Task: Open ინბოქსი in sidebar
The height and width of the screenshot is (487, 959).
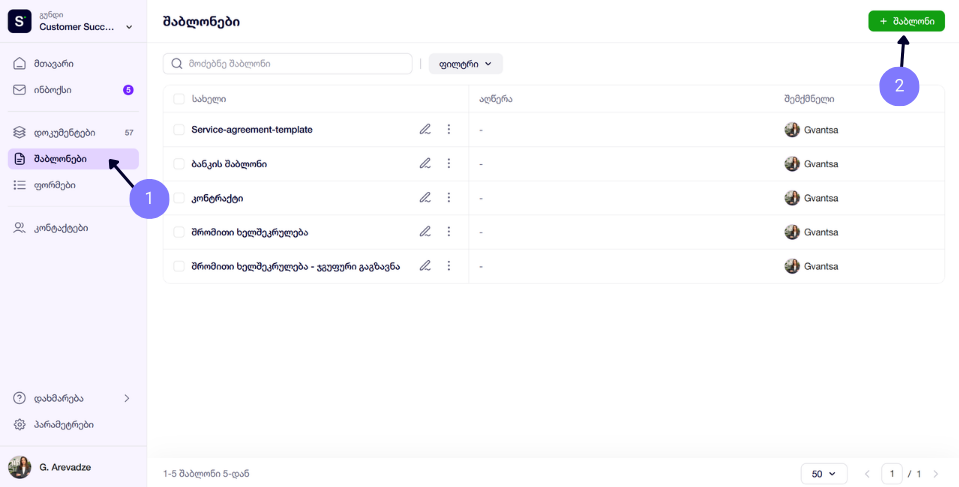Action: click(73, 90)
